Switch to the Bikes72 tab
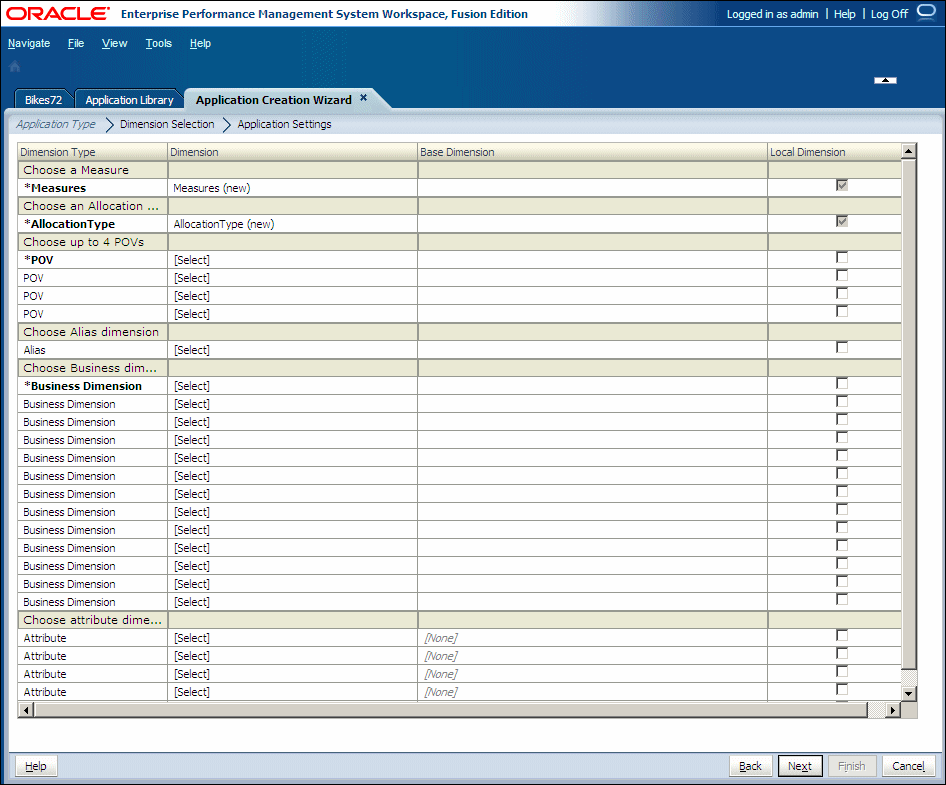Viewport: 946px width, 785px height. coord(42,99)
